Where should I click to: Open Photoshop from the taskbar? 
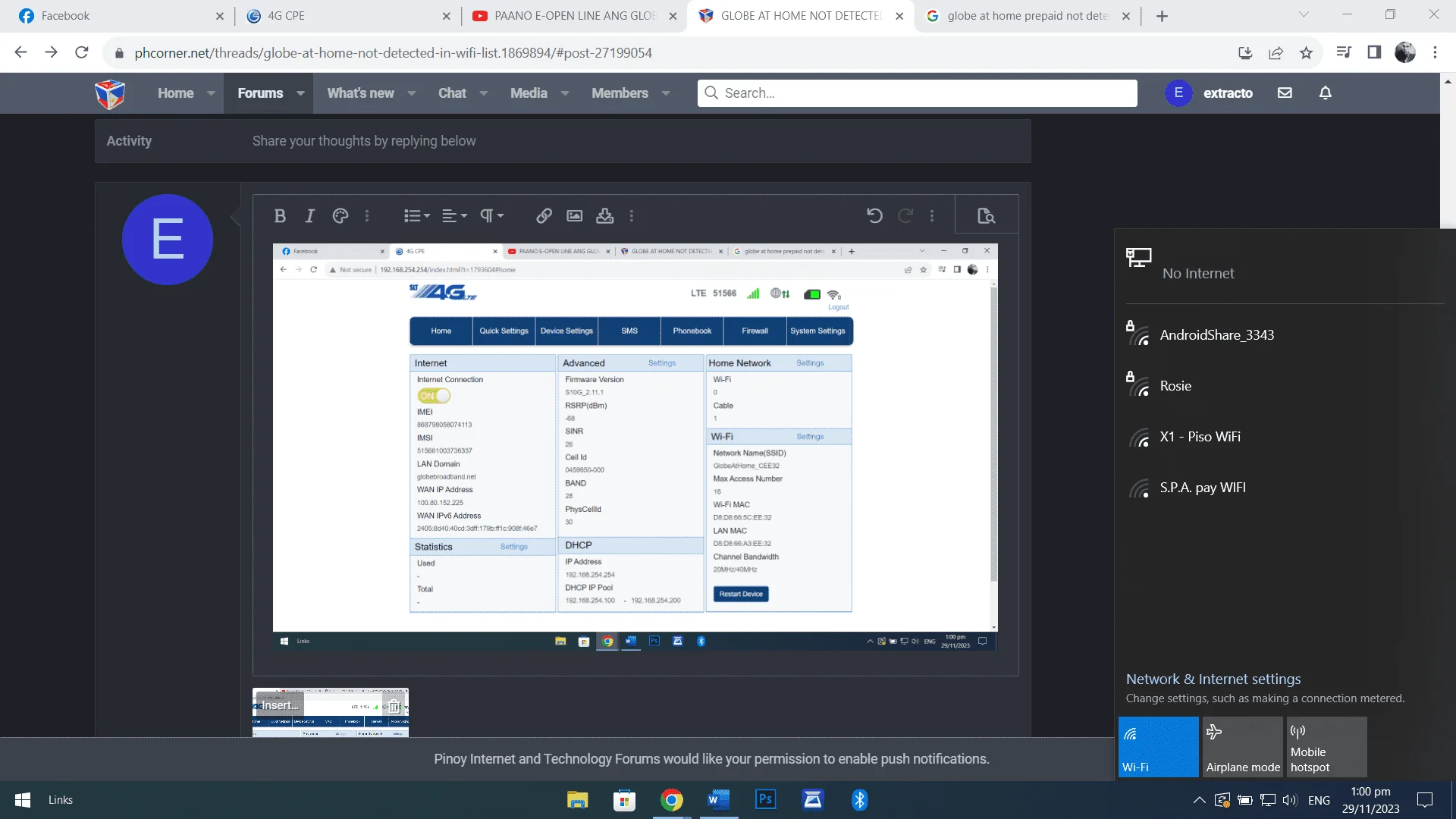tap(766, 800)
